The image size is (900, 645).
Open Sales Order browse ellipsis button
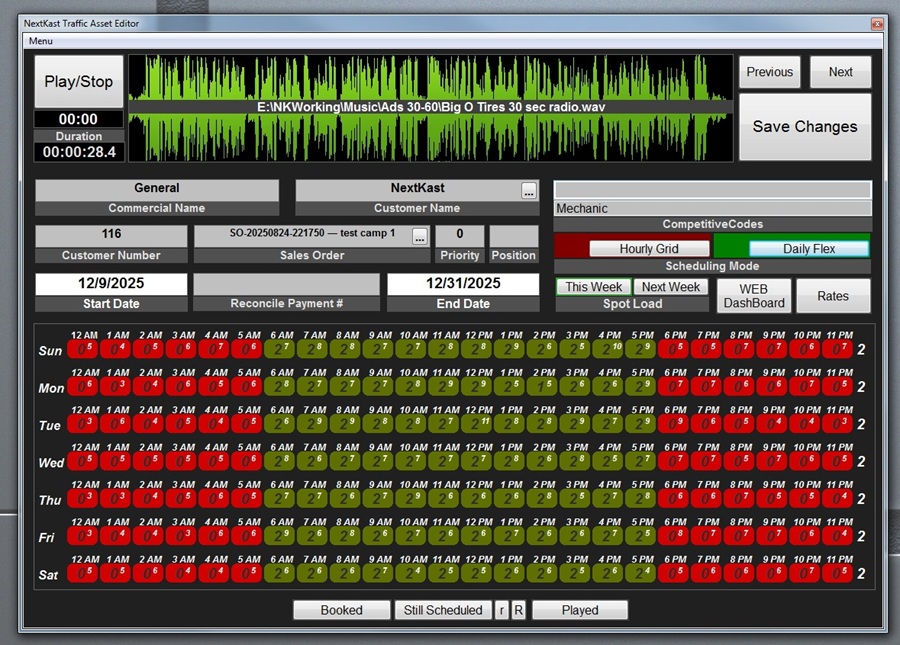click(x=419, y=236)
